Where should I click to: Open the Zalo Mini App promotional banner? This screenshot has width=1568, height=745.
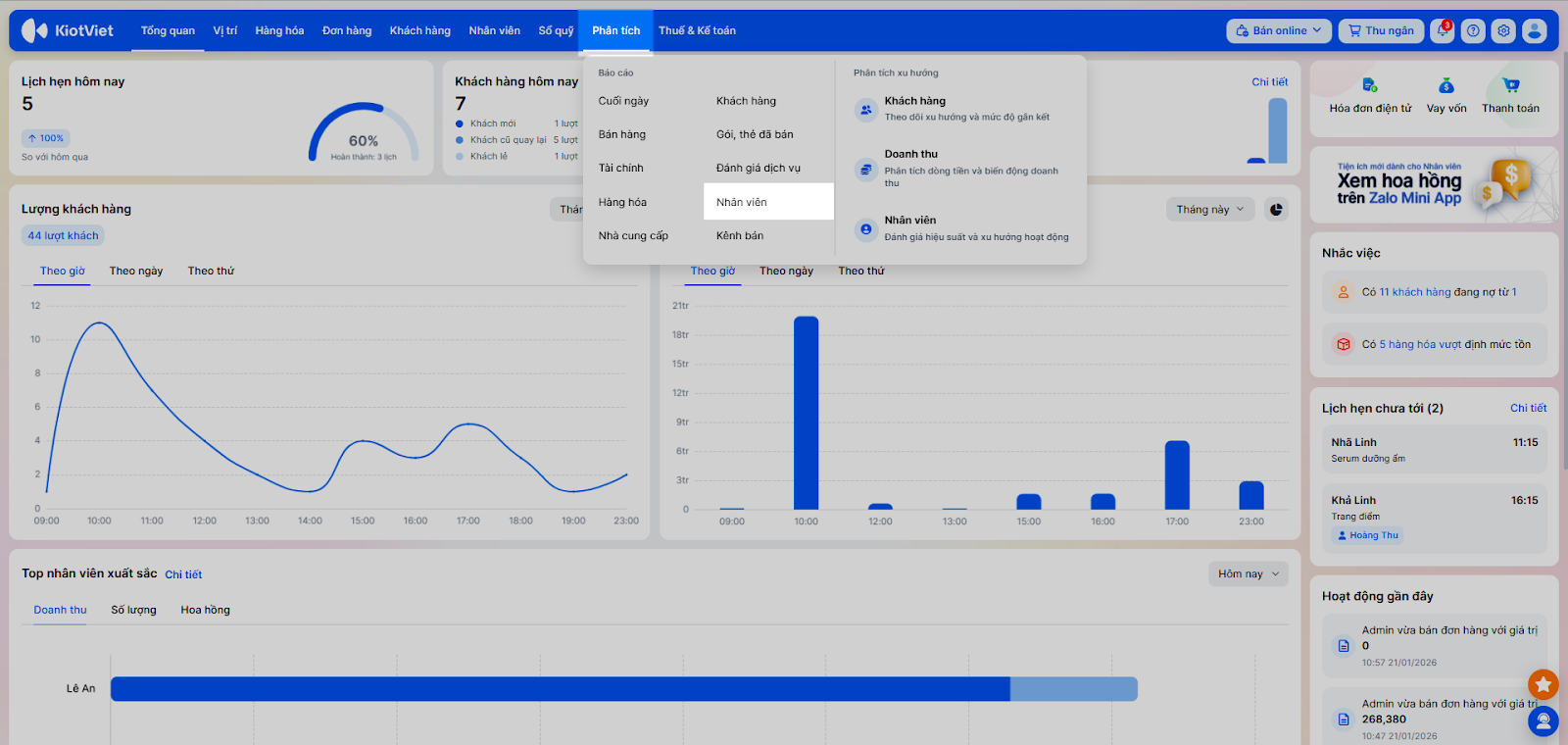click(1434, 184)
